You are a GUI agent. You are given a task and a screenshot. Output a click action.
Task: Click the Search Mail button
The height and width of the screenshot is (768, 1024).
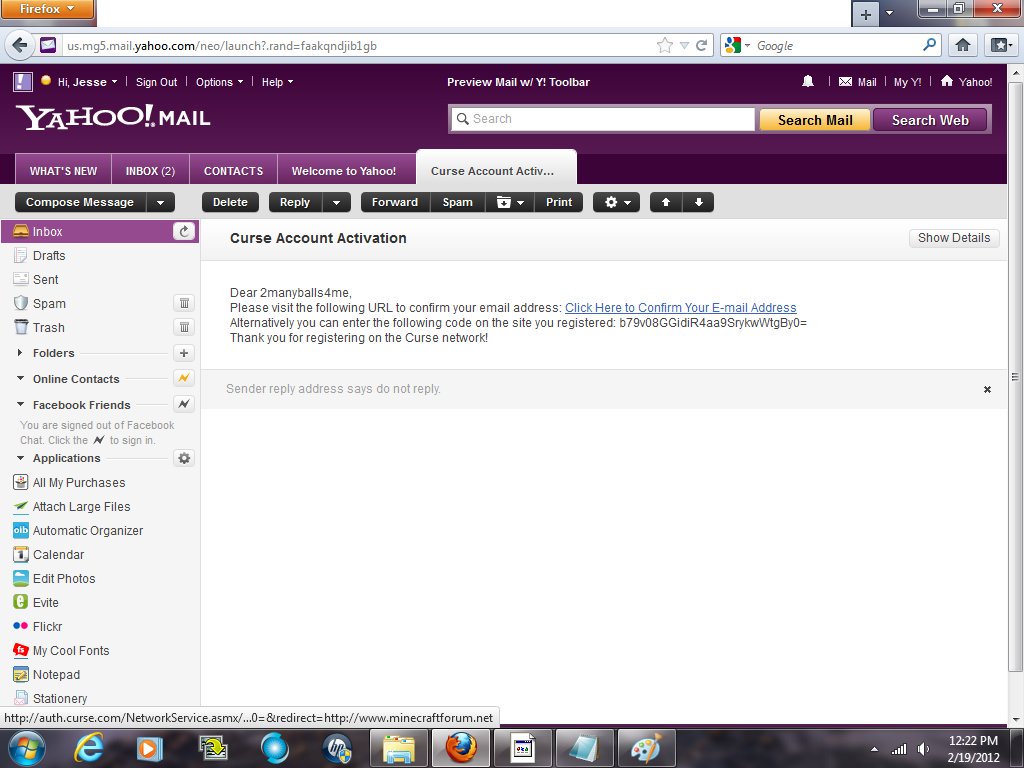[815, 120]
